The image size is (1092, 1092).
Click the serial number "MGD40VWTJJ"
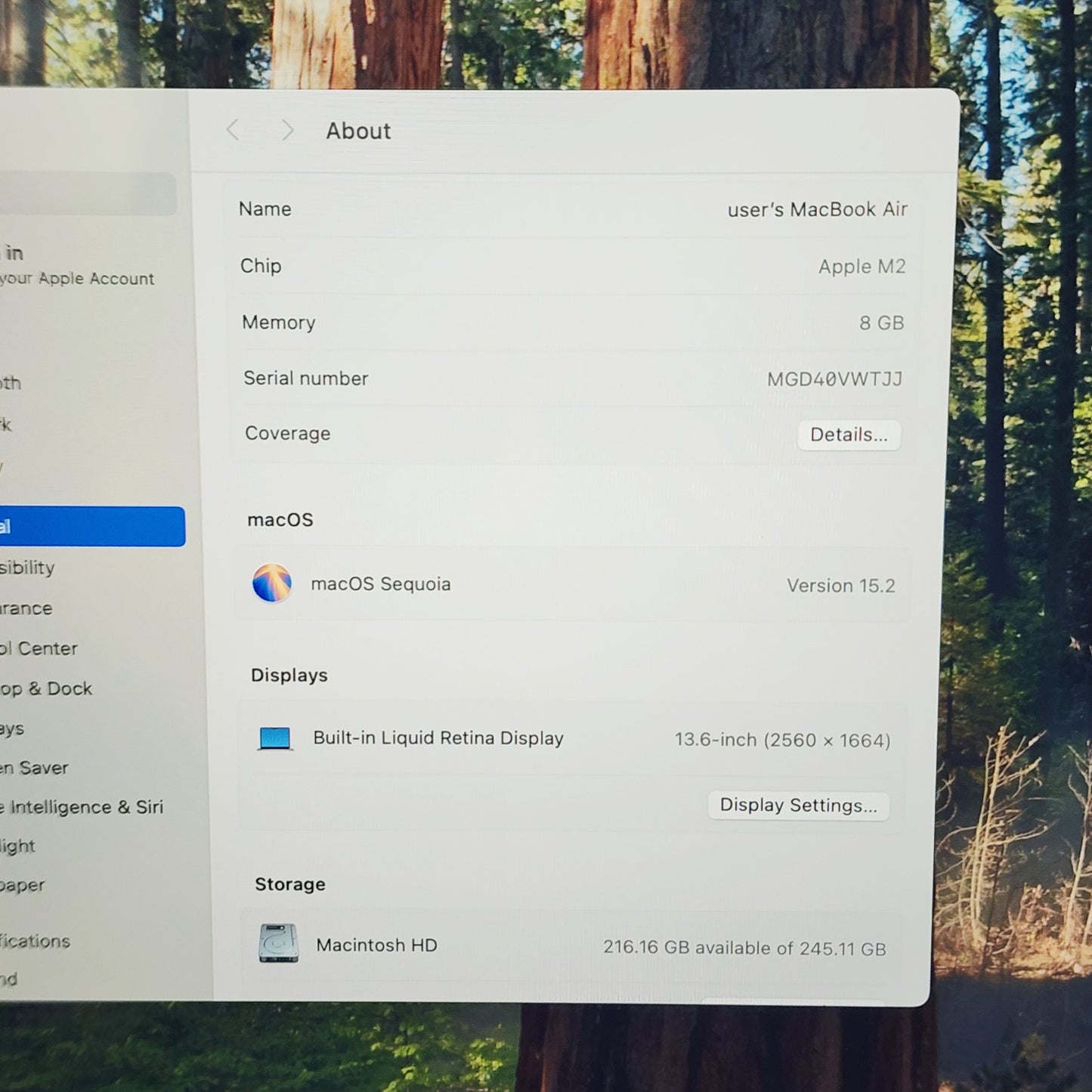834,379
